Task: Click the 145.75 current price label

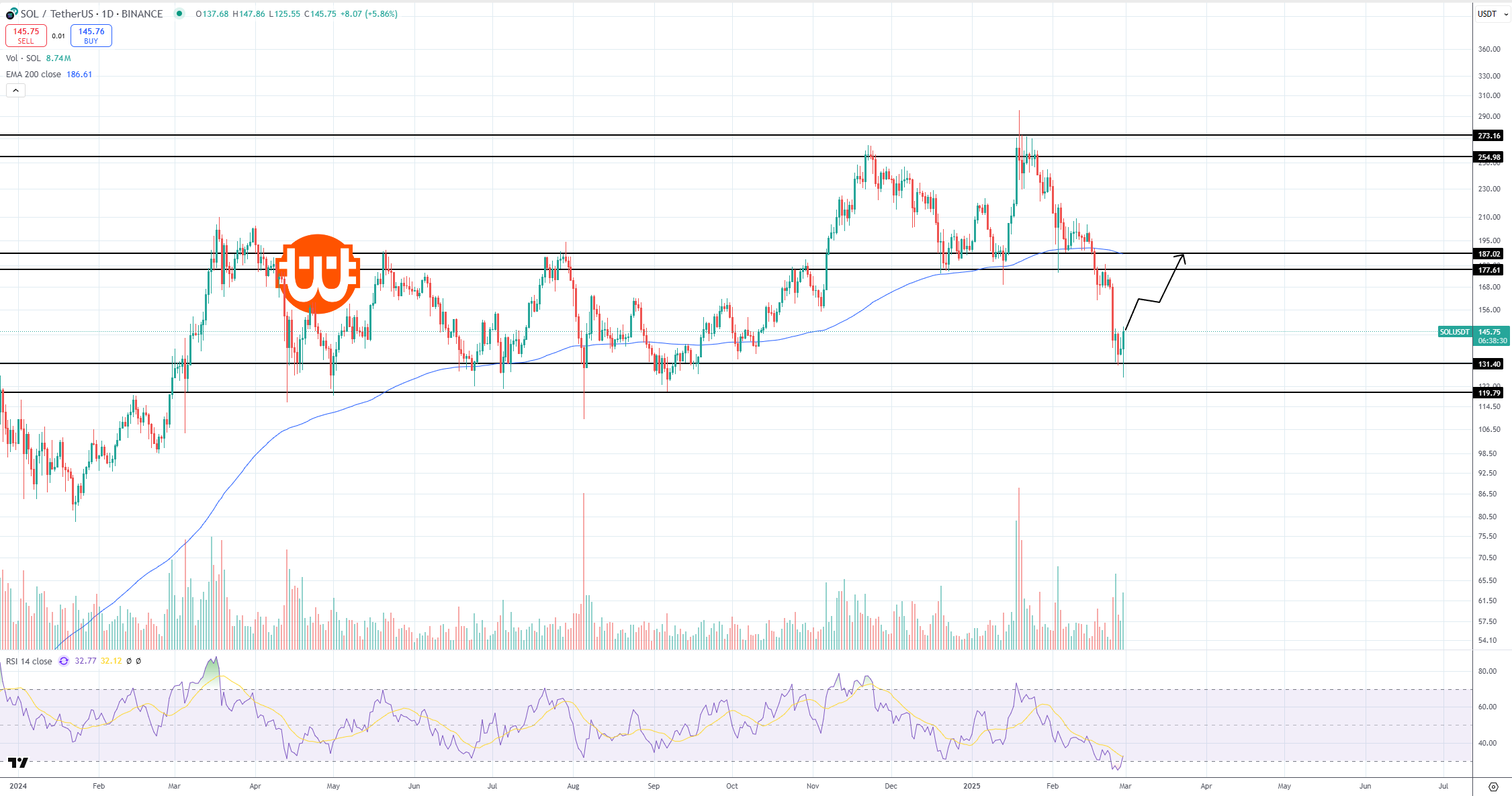Action: coord(1489,332)
